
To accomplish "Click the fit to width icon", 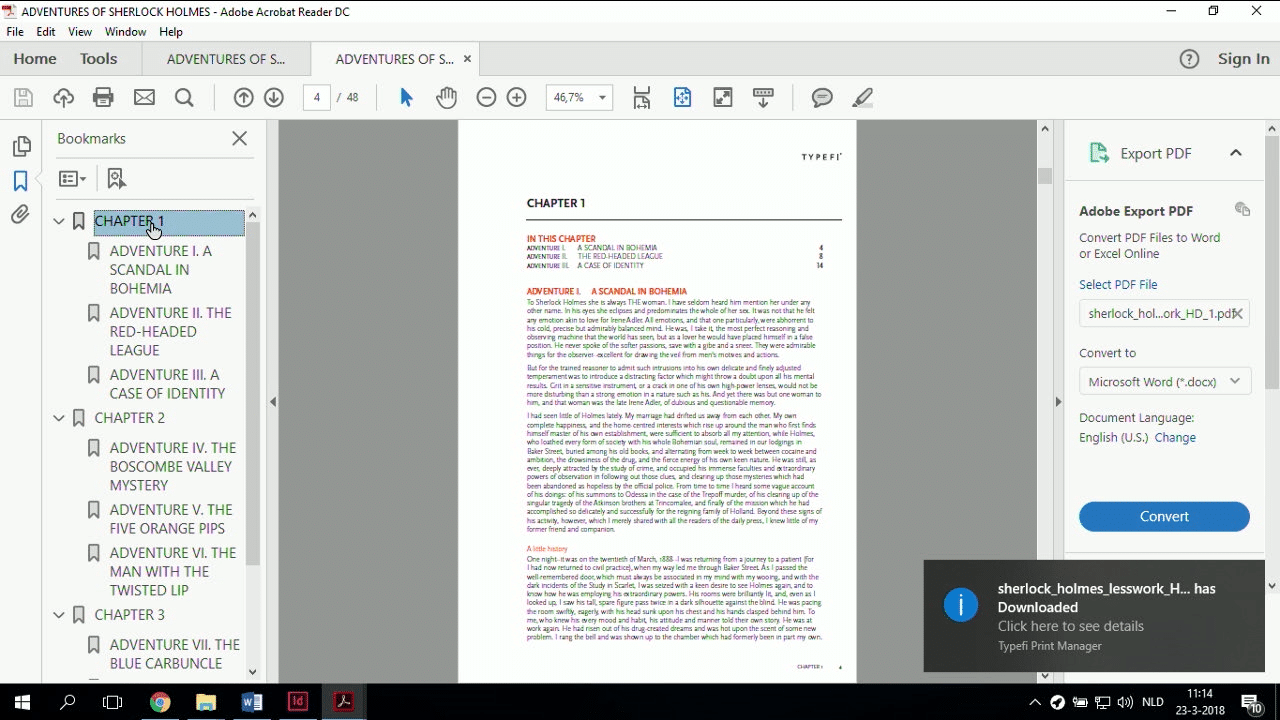I will 682,97.
